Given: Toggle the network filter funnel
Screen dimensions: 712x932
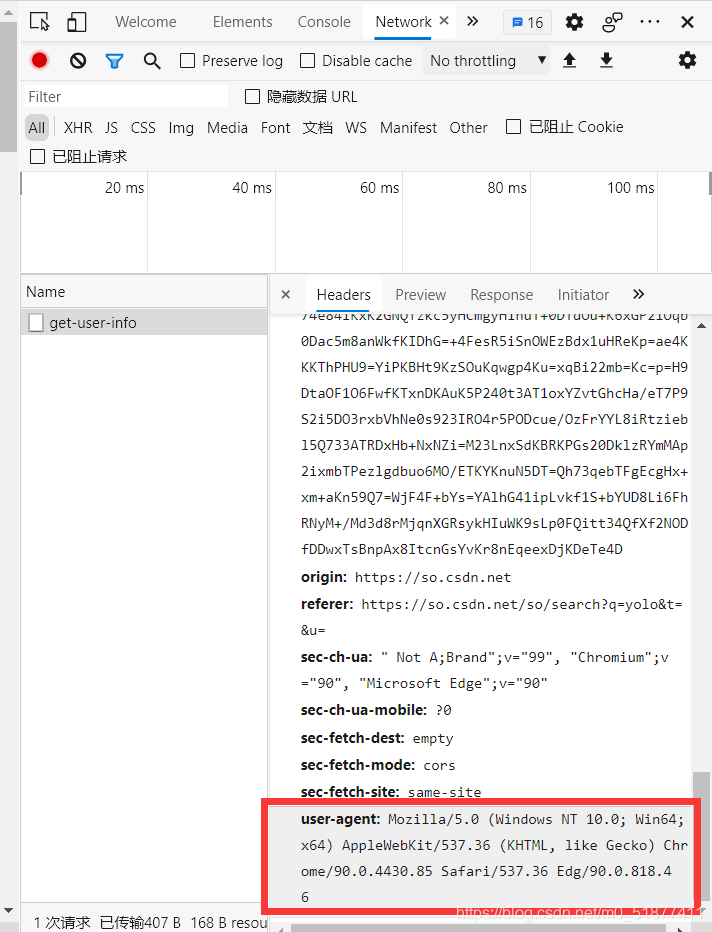Looking at the screenshot, I should click(x=114, y=61).
